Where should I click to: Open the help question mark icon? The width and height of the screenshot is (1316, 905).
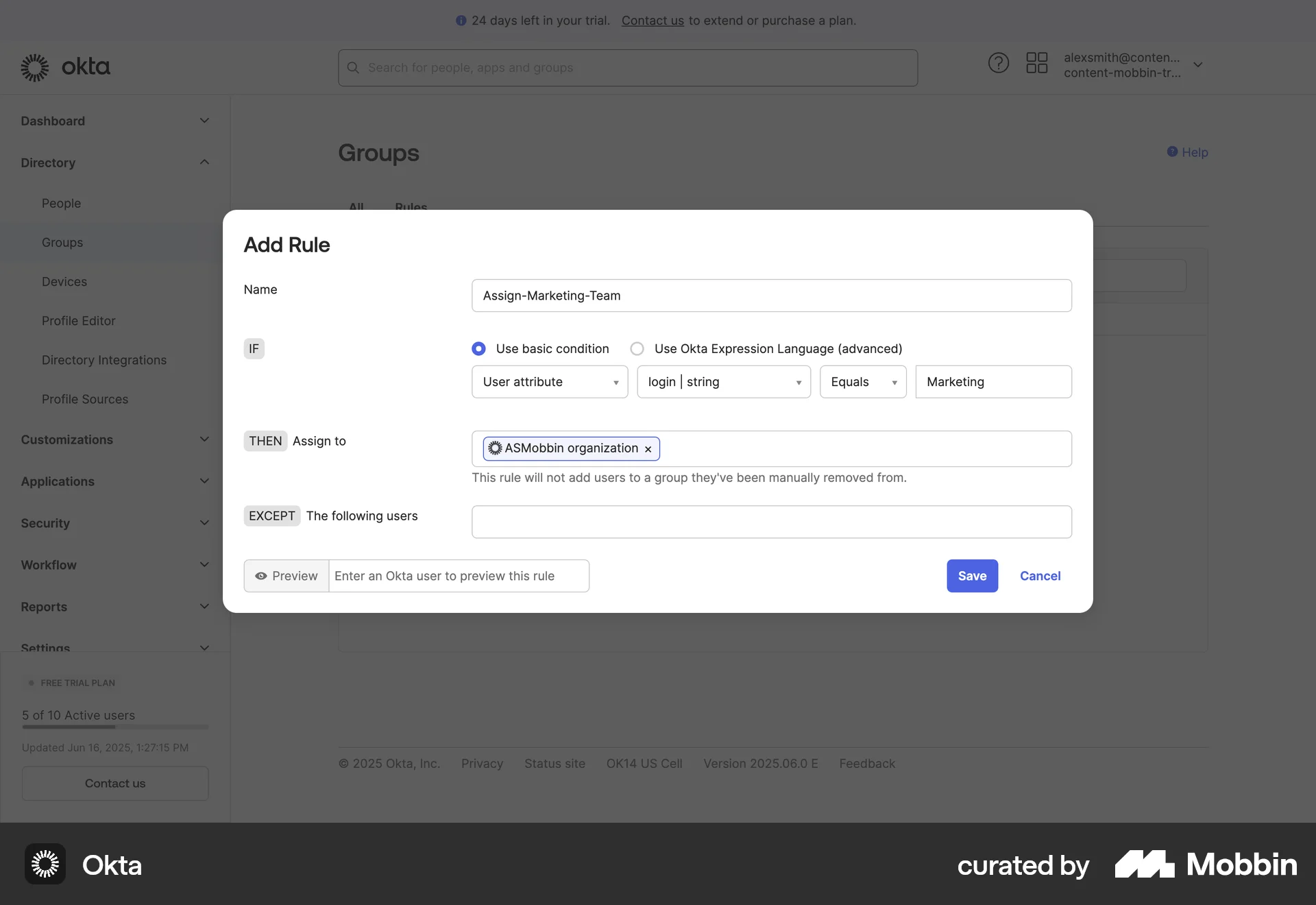coord(999,62)
